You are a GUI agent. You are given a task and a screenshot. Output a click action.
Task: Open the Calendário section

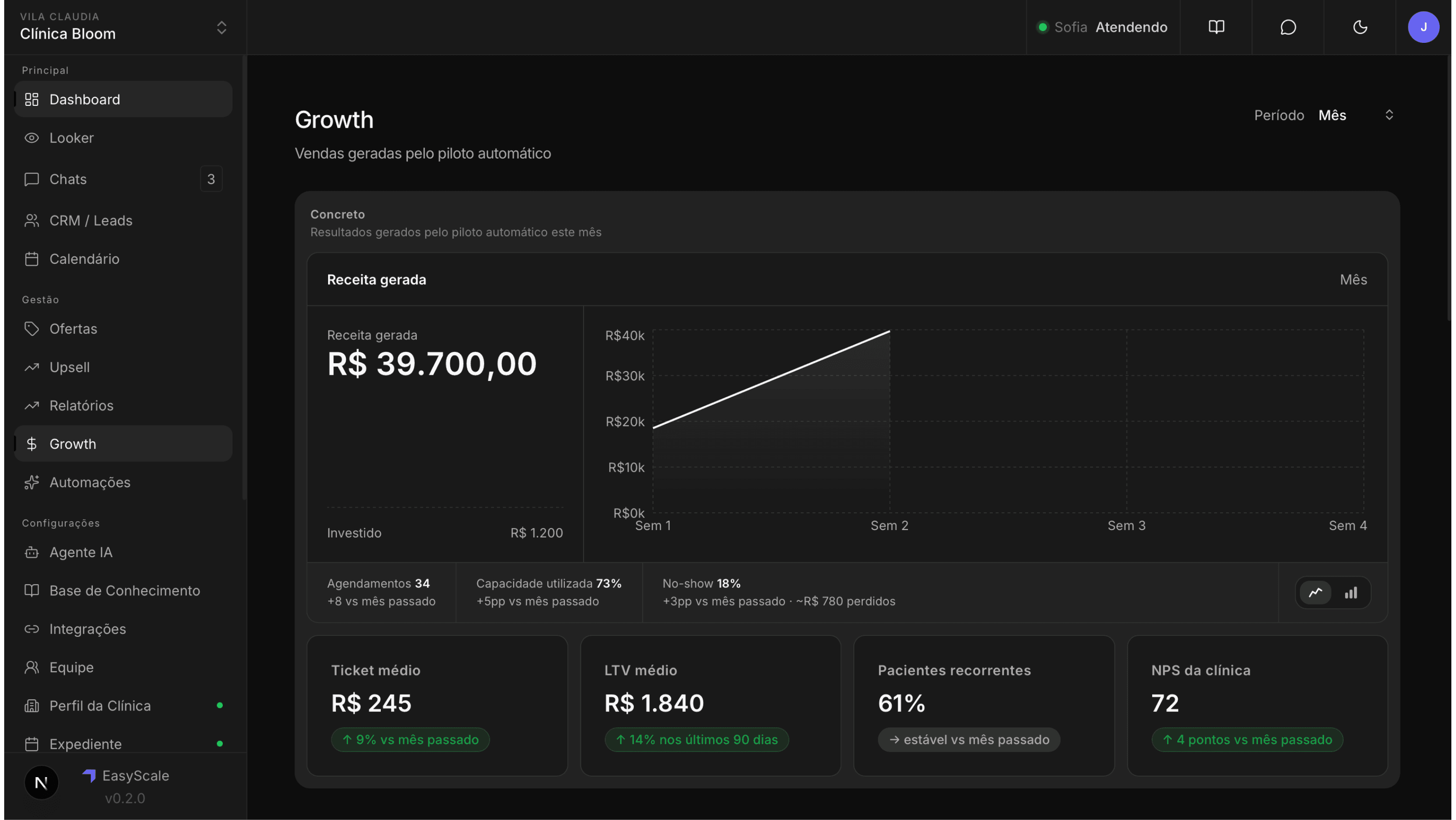(x=123, y=259)
